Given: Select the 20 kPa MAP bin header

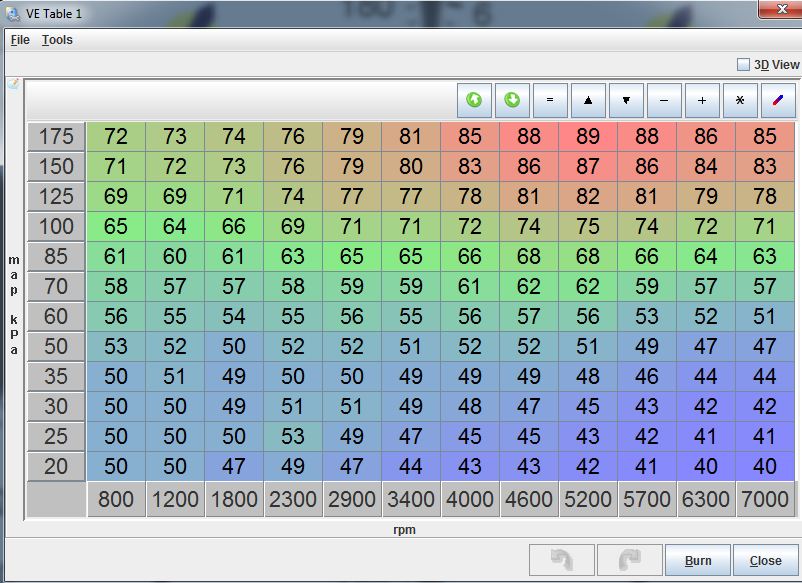Looking at the screenshot, I should pos(56,466).
